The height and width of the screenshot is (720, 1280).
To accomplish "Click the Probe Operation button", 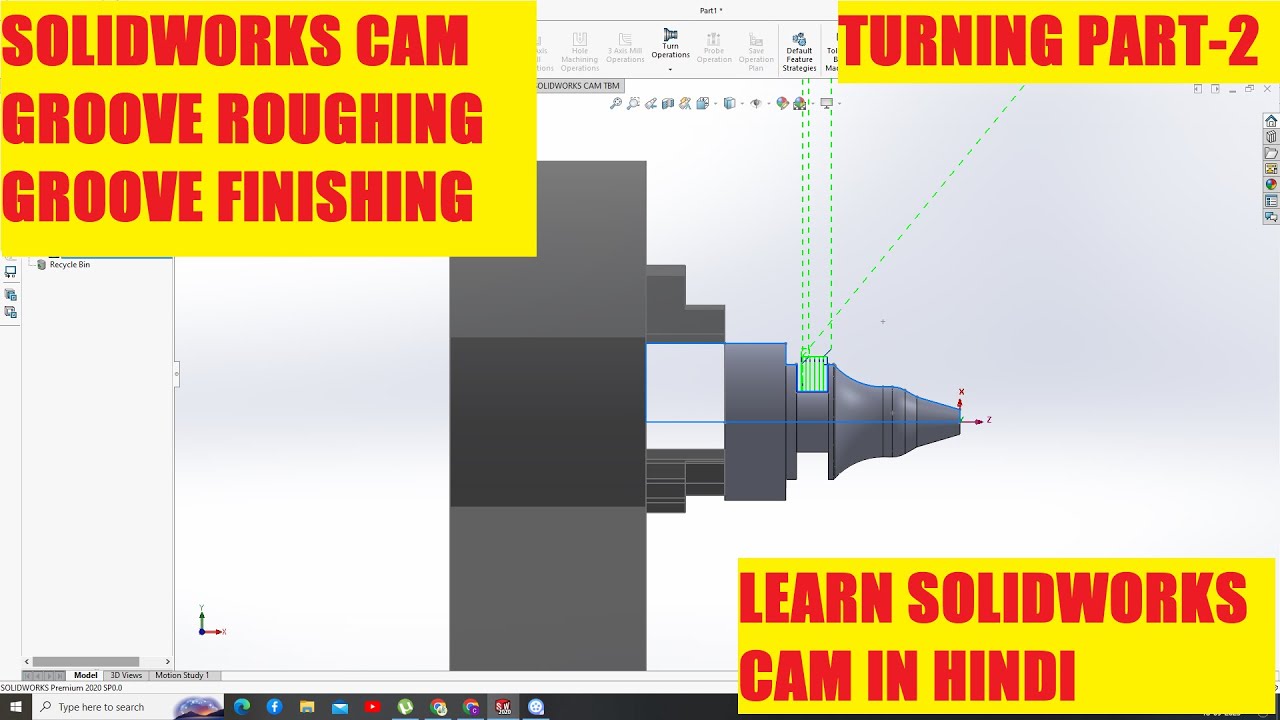I will tap(714, 48).
